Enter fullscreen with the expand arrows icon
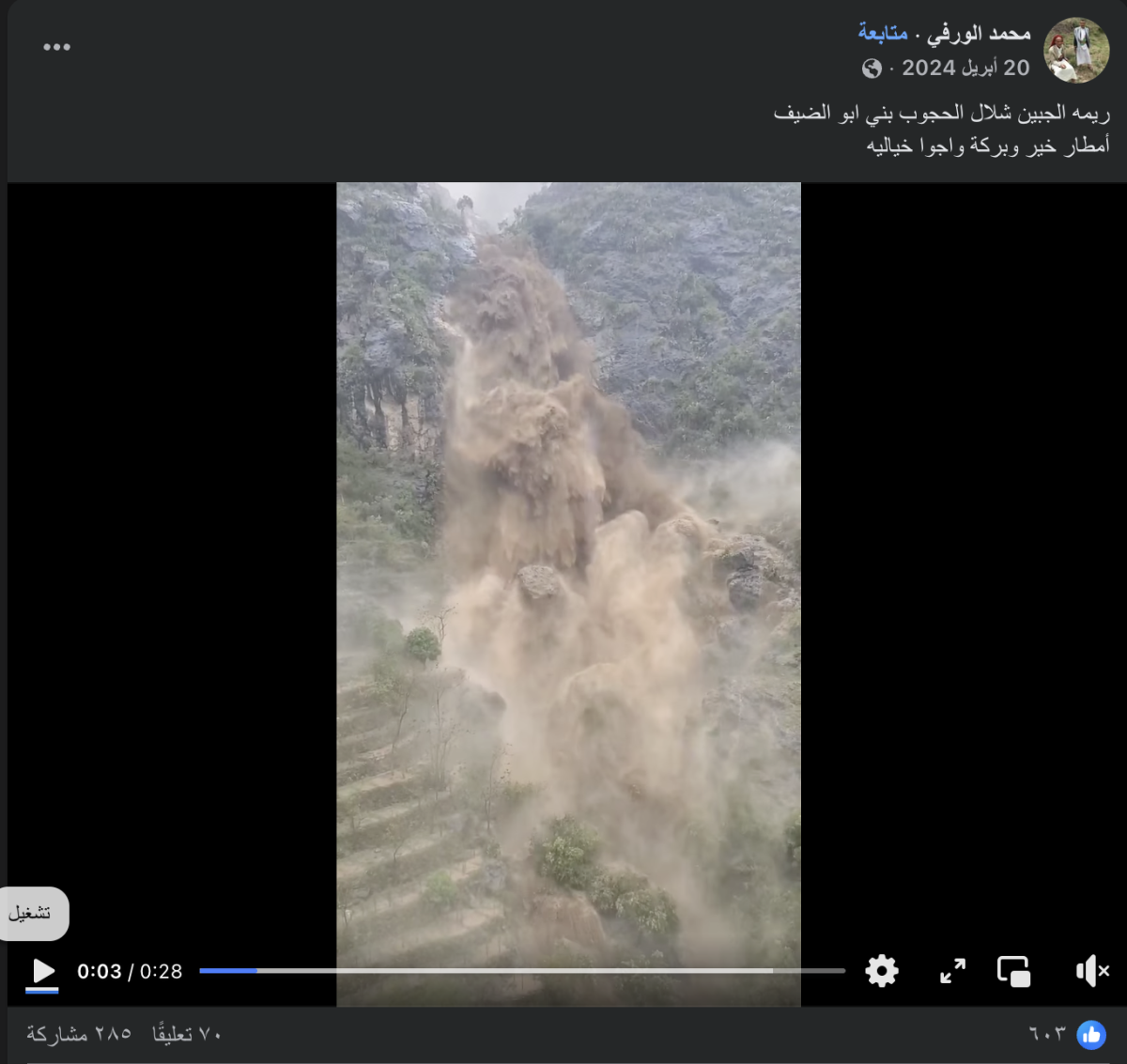The height and width of the screenshot is (1064, 1127). coord(952,971)
